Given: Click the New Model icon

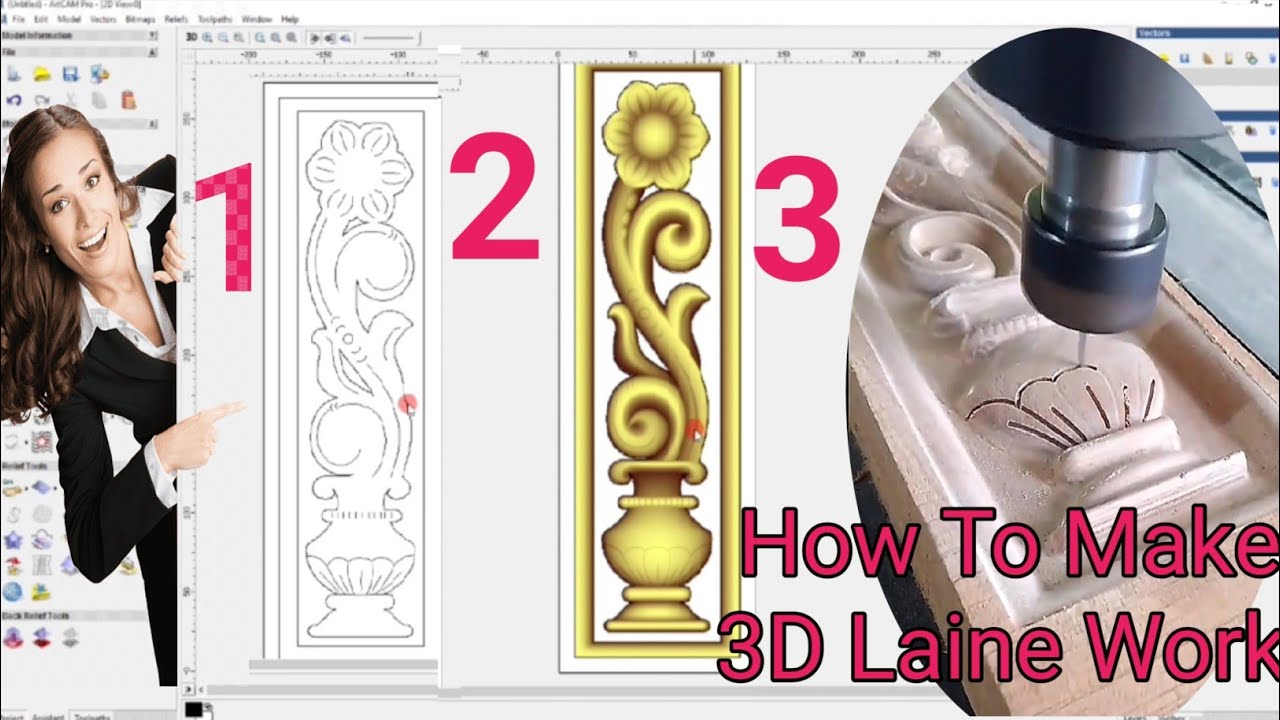Looking at the screenshot, I should pyautogui.click(x=14, y=73).
